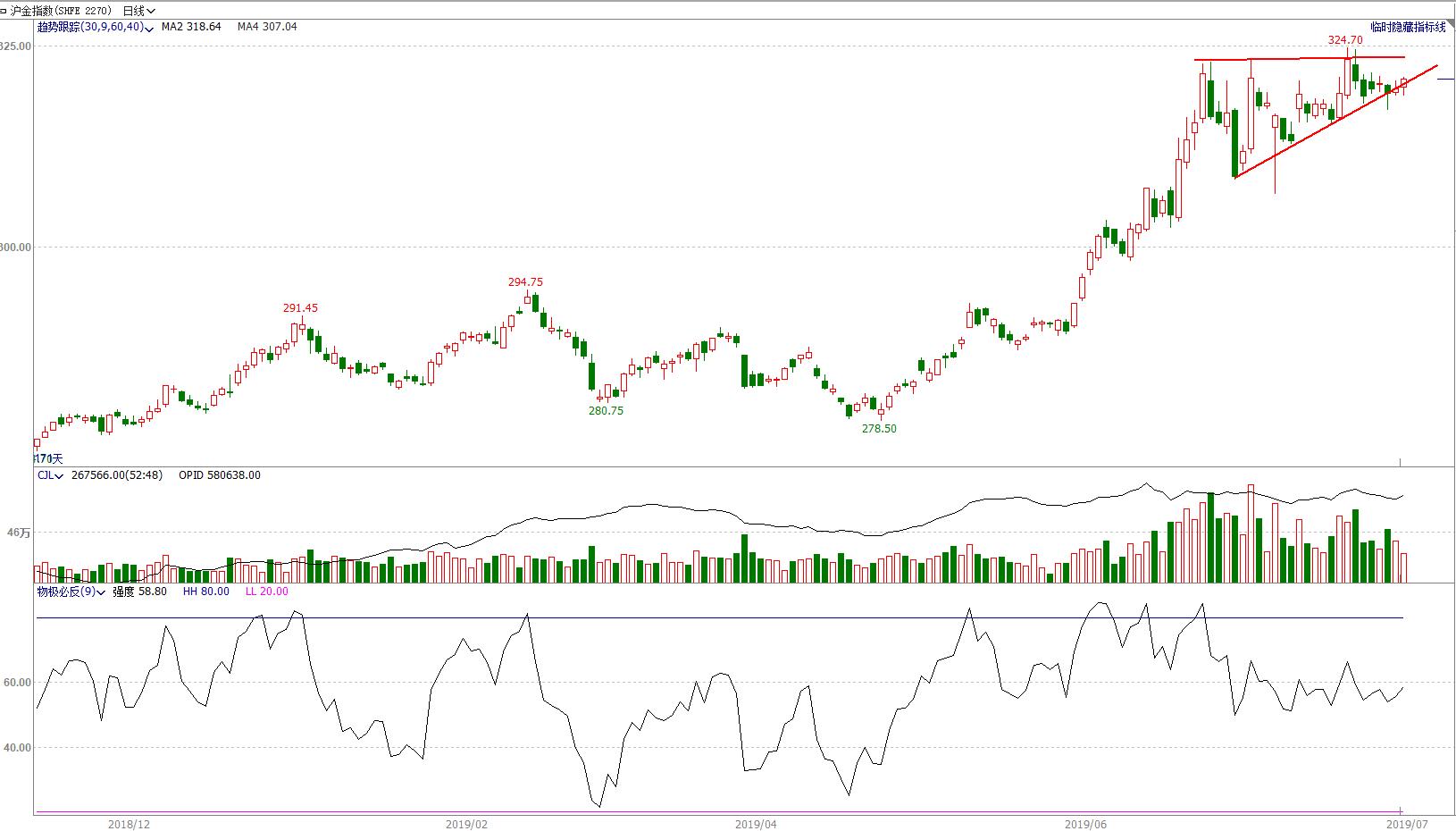Click the 2019/04 date axis label
The width and height of the screenshot is (1456, 831).
point(756,824)
